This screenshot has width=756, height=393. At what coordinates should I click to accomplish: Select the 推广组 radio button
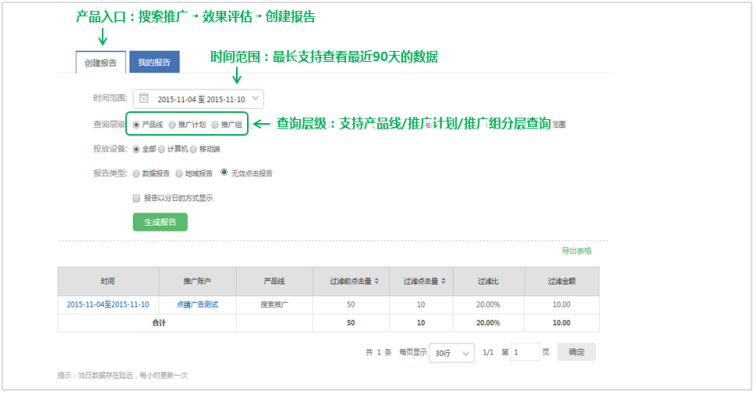coord(215,125)
